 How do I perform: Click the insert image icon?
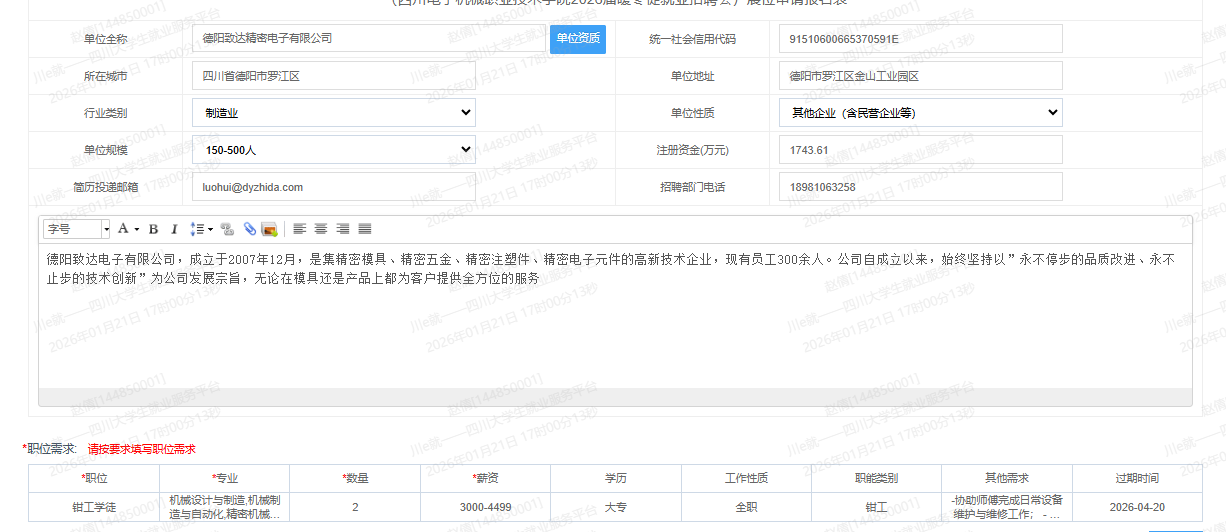tap(269, 229)
